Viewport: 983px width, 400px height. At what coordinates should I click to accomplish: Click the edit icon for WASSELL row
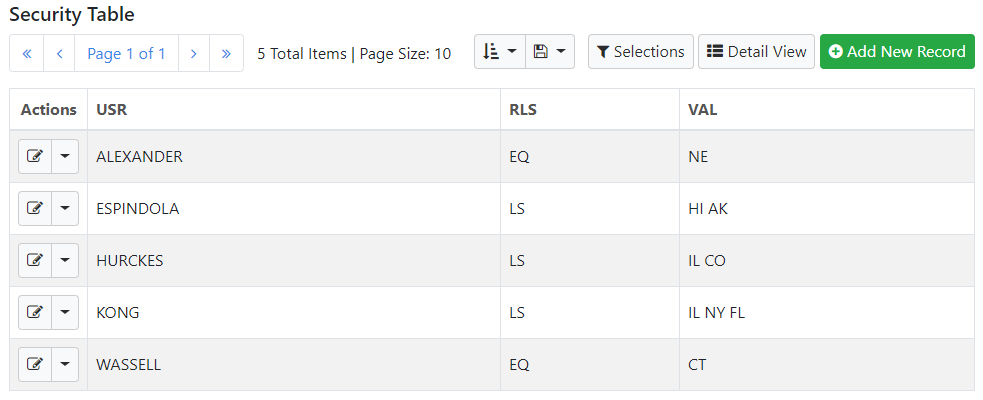35,364
